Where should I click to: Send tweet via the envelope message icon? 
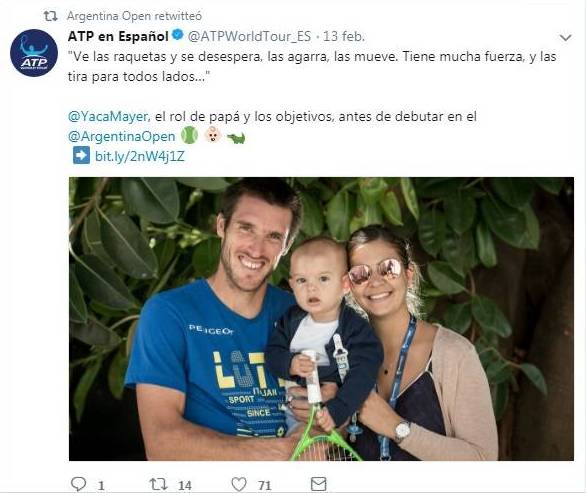(x=319, y=484)
